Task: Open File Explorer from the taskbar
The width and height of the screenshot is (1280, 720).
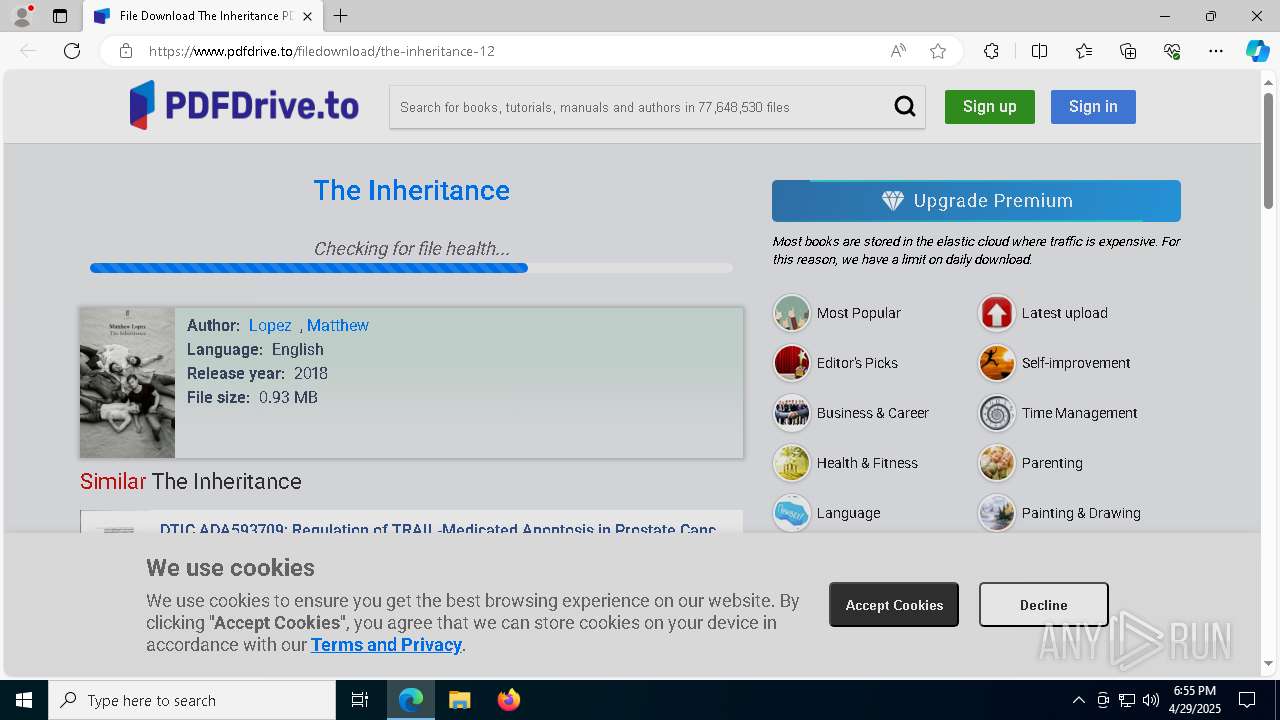Action: (459, 700)
